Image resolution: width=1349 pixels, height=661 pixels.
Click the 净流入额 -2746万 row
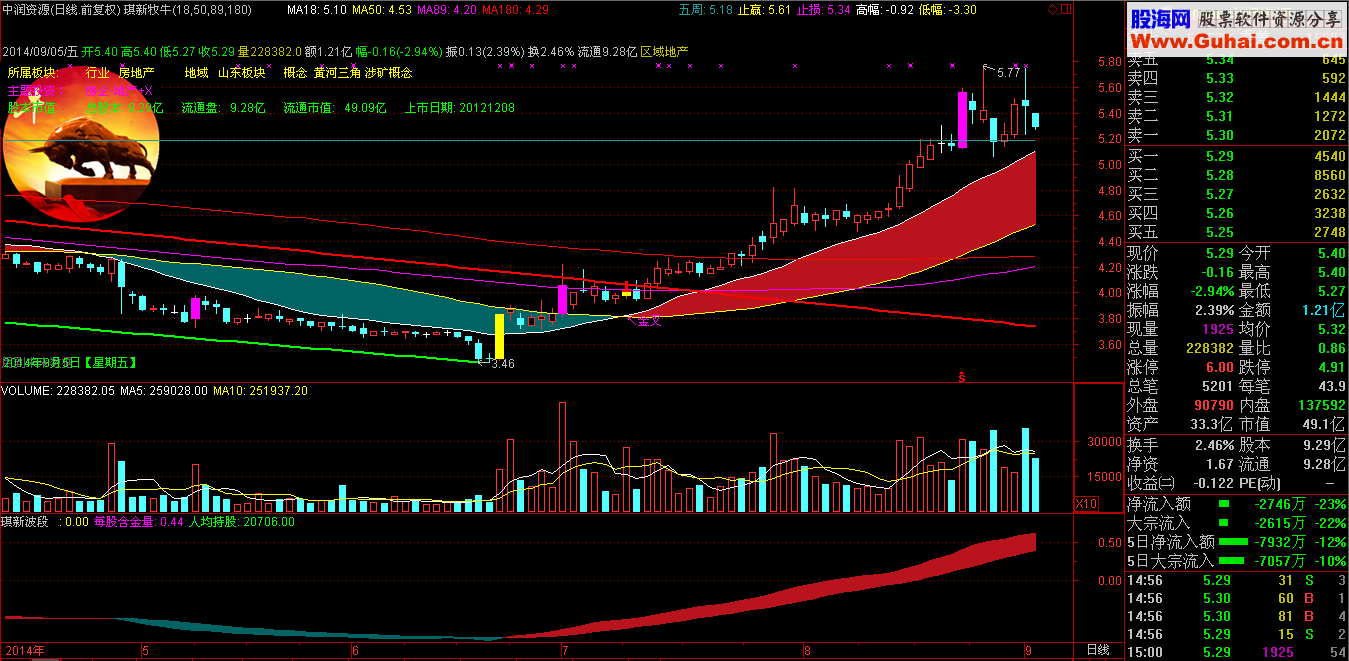[1236, 503]
